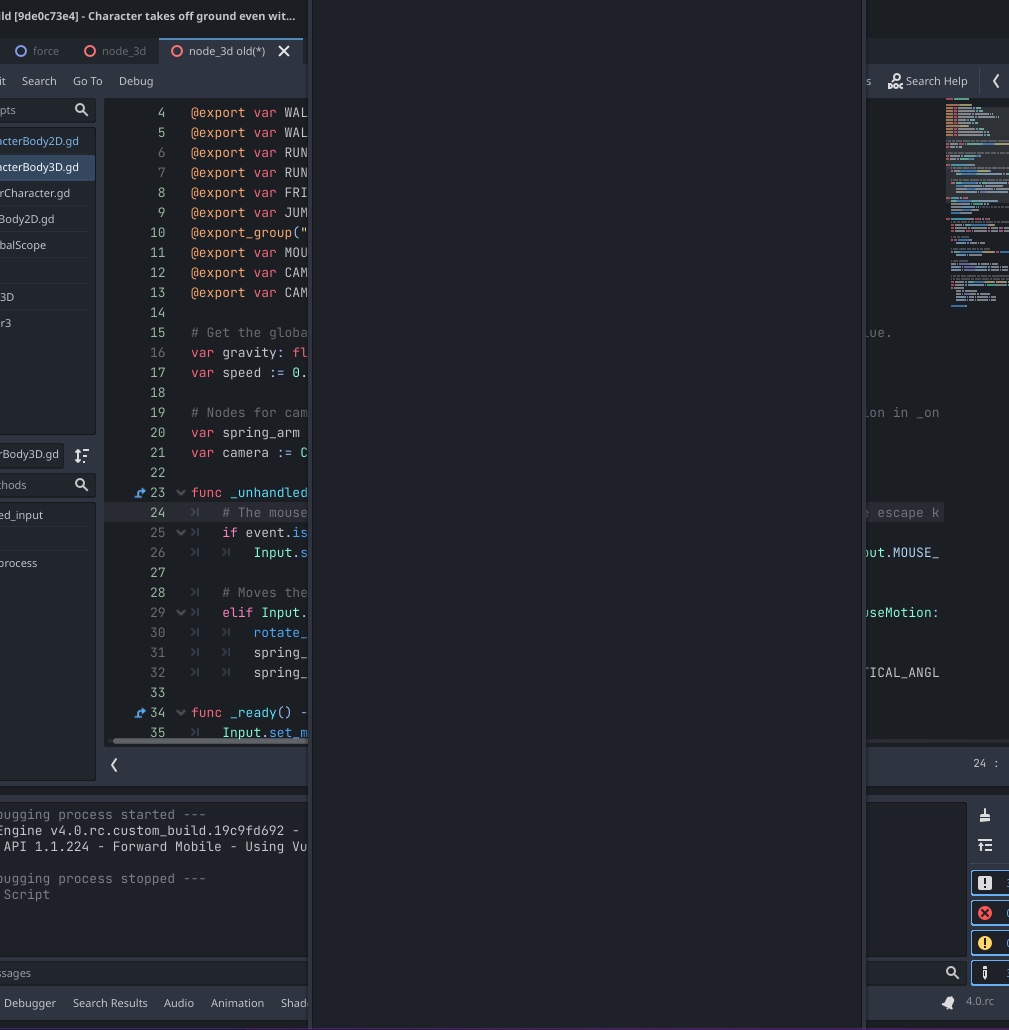
Task: Collapse the func _unhandled fold arrow on line 23
Action: pos(180,492)
